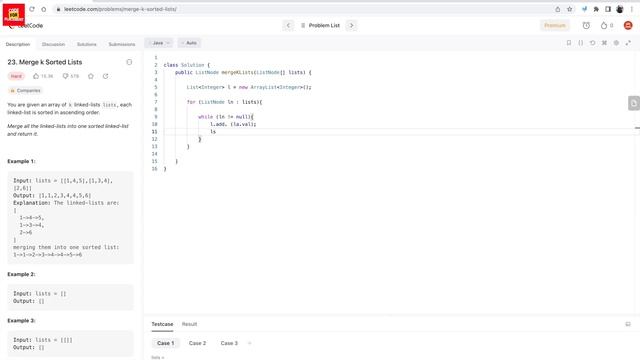
Task: Open the notes side handle
Action: click(634, 103)
